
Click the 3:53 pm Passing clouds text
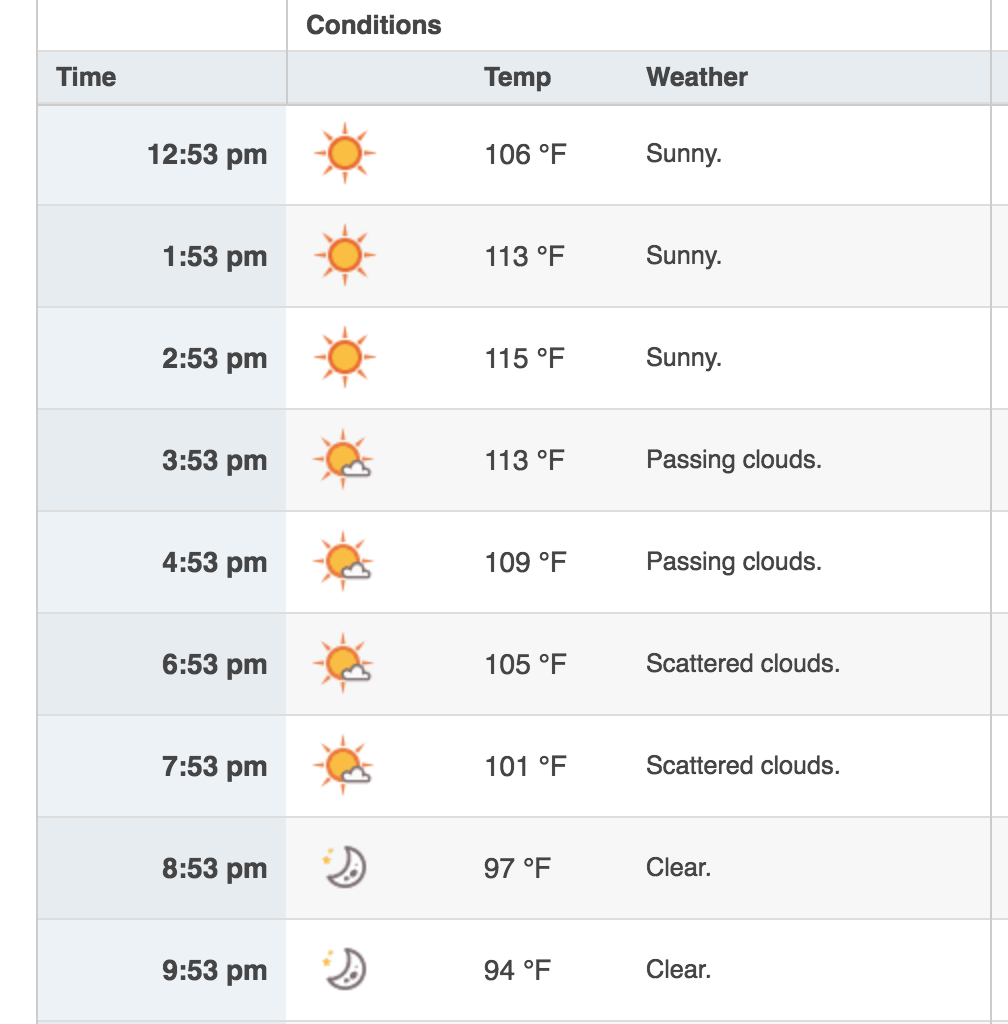[x=734, y=460]
